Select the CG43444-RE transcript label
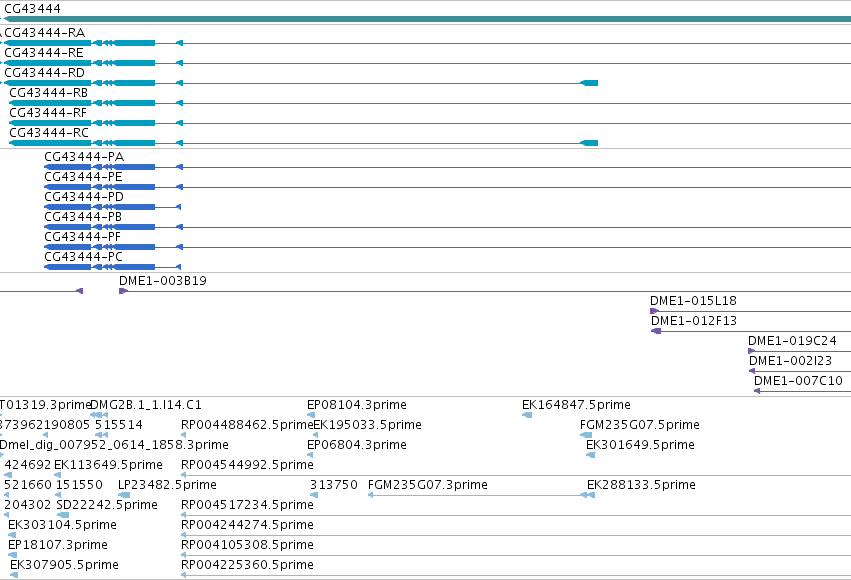 coord(44,53)
